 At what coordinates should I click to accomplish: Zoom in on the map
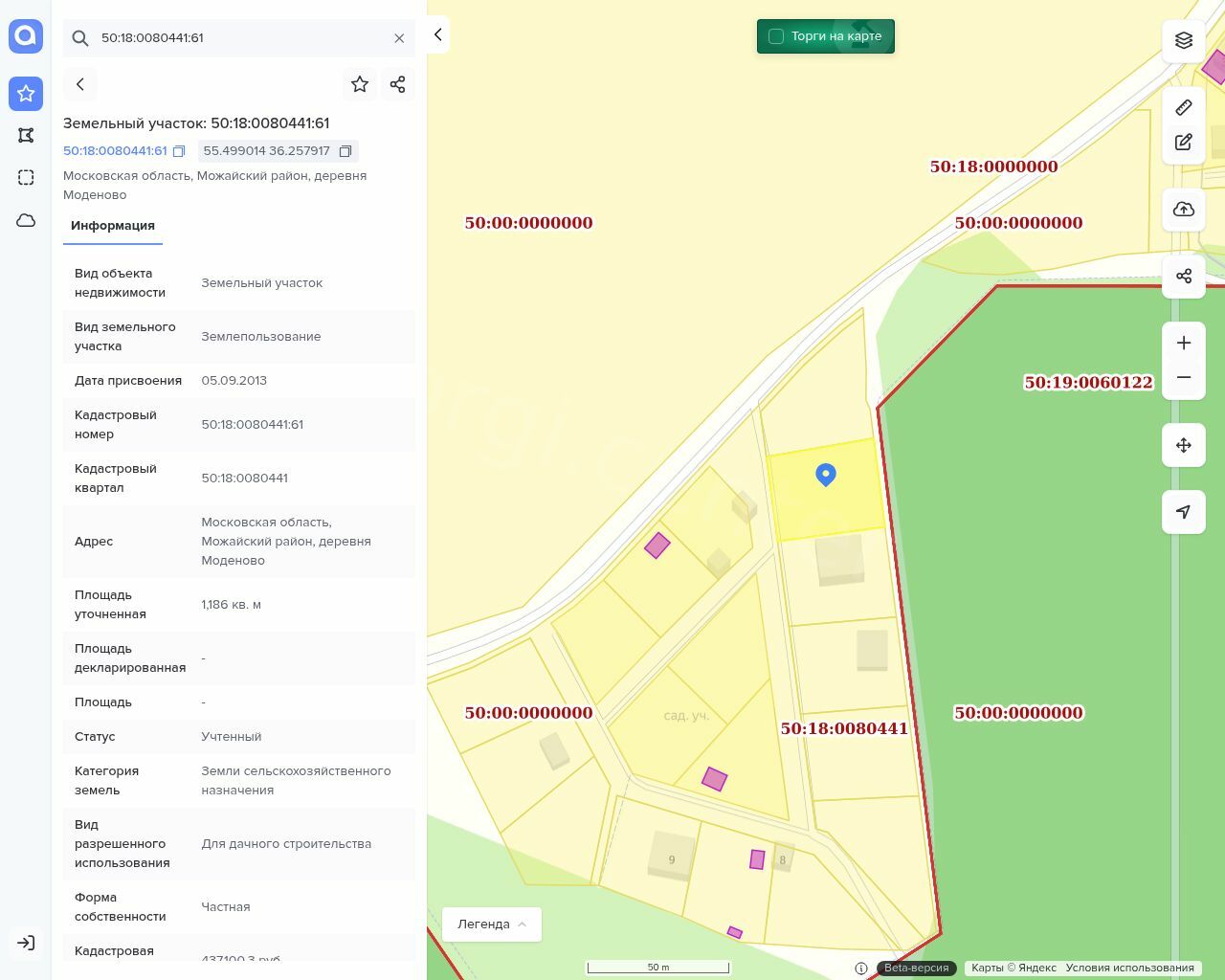[1184, 343]
